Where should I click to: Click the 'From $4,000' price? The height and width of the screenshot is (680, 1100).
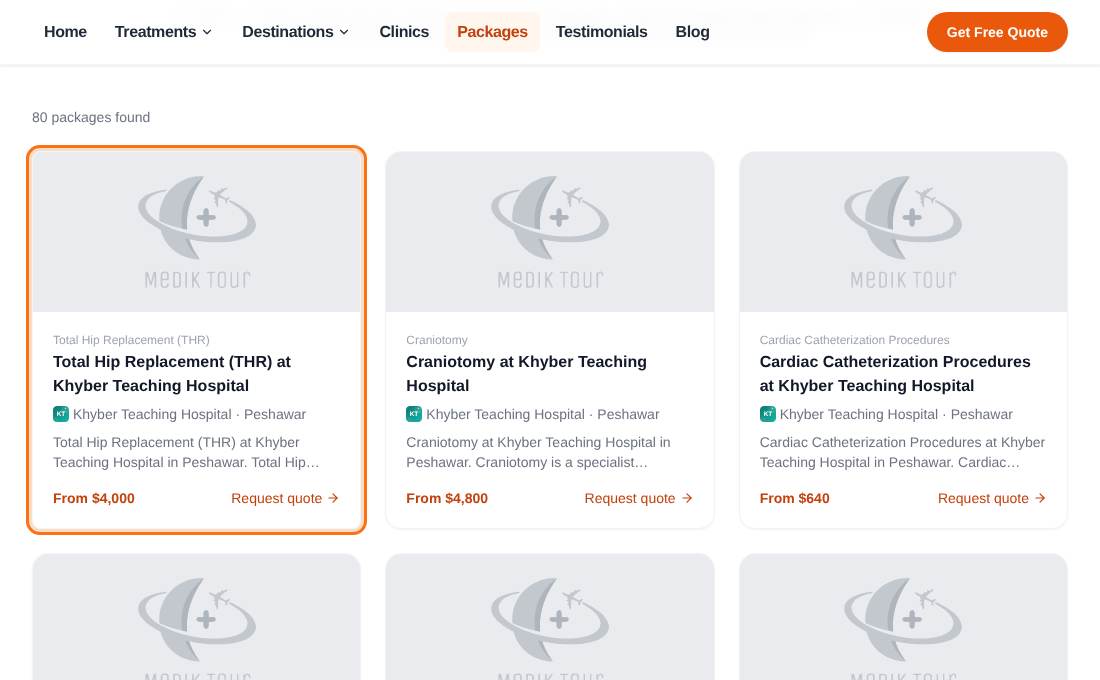[x=94, y=498]
